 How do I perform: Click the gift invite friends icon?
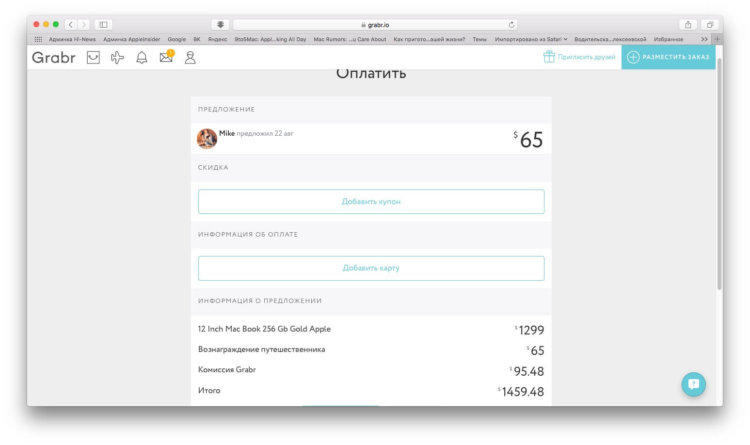click(x=549, y=57)
